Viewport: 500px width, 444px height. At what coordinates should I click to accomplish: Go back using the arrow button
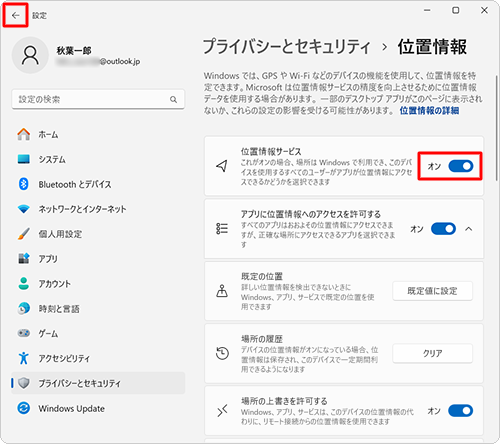[x=15, y=15]
